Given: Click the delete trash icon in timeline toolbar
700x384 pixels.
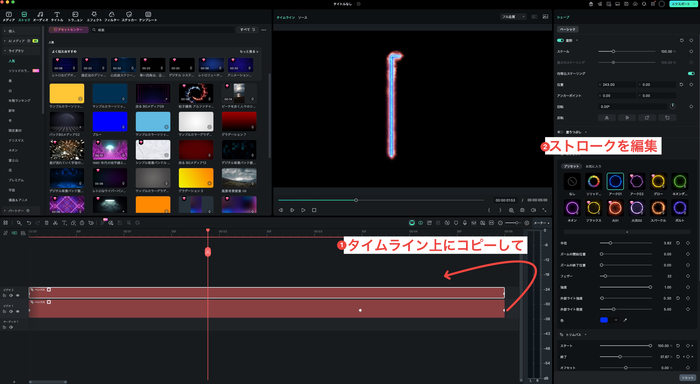Looking at the screenshot, I should (46, 223).
